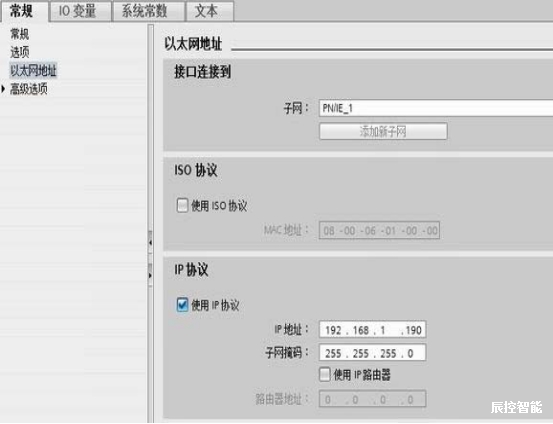553x424 pixels.
Task: Open the 子网 PN/IE_1 dropdown
Action: [436, 108]
